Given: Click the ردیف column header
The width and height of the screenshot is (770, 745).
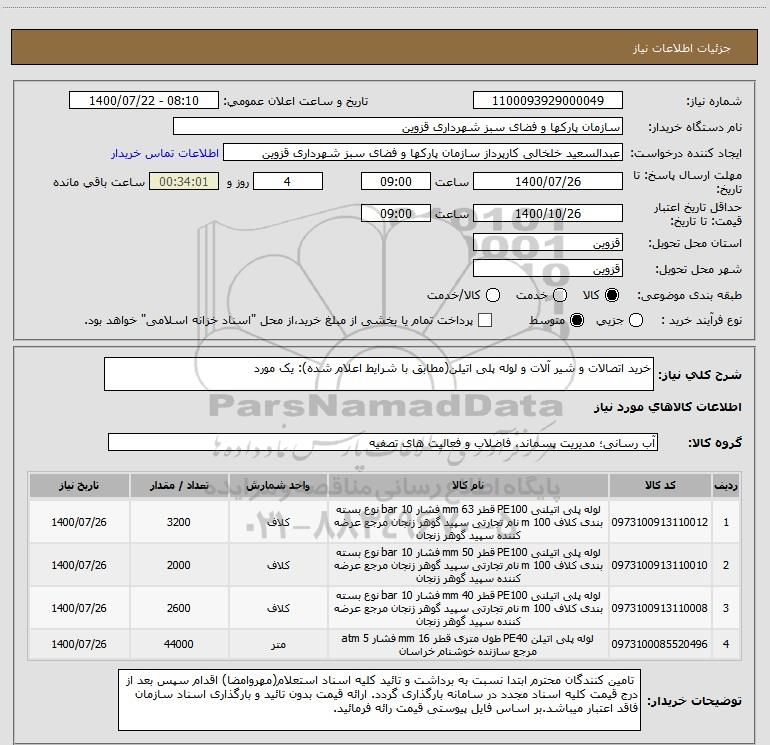Looking at the screenshot, I should pos(726,486).
